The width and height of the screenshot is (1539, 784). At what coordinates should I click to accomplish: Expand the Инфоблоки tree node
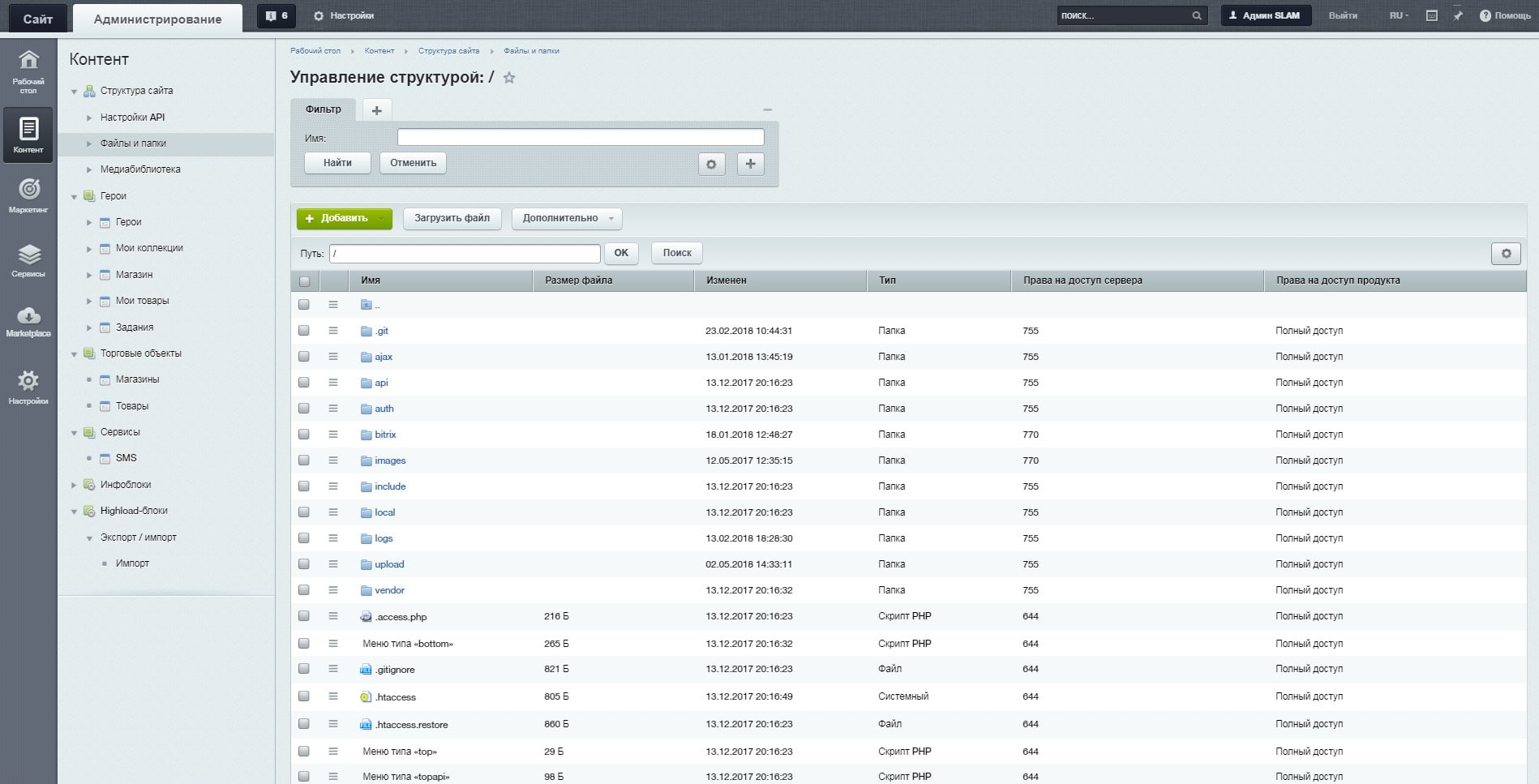[74, 485]
